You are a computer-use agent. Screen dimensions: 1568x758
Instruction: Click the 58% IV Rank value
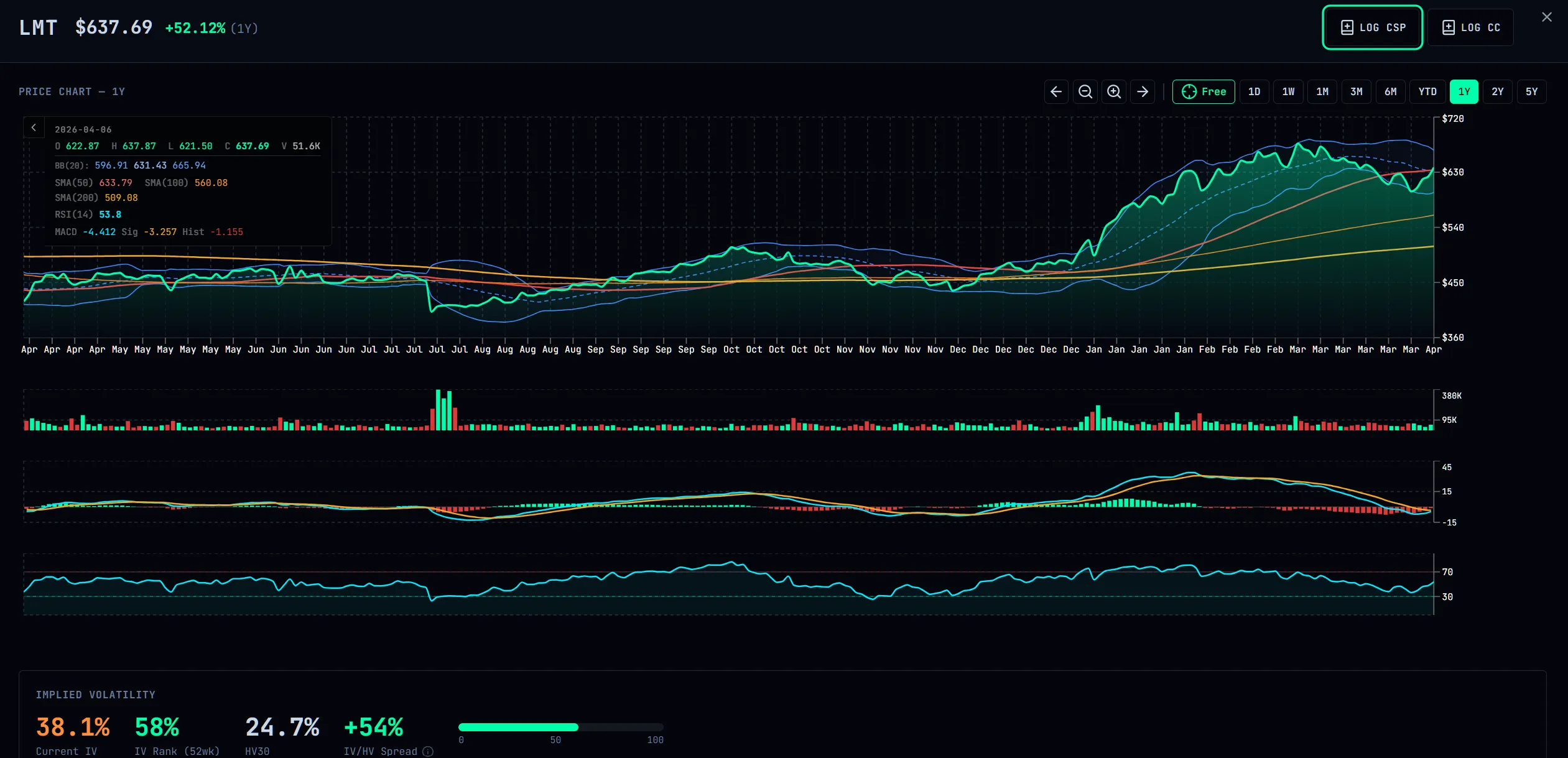coord(157,727)
